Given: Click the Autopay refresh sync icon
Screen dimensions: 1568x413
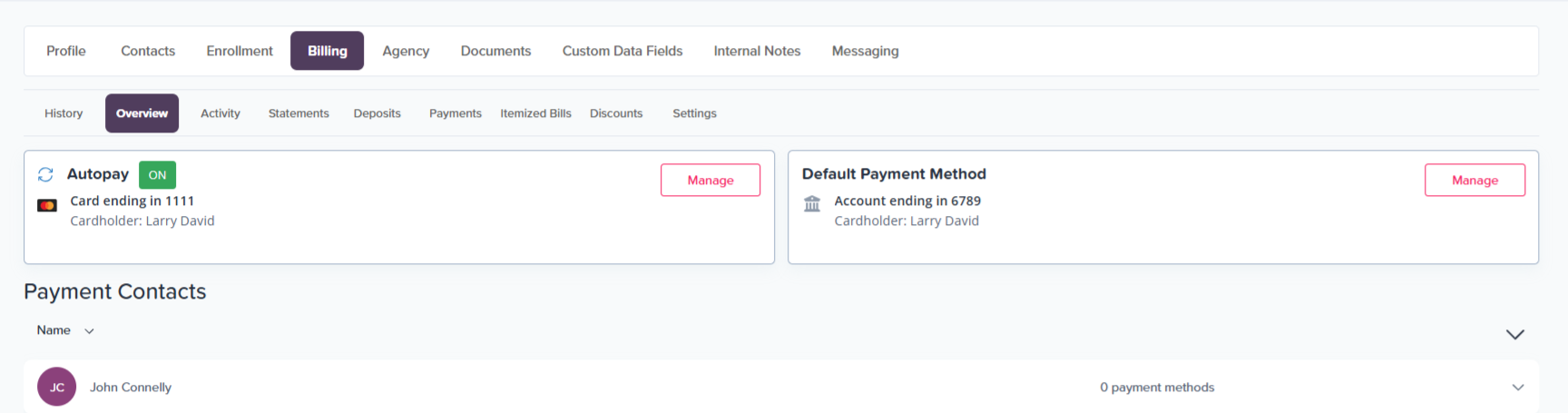Looking at the screenshot, I should pyautogui.click(x=45, y=174).
